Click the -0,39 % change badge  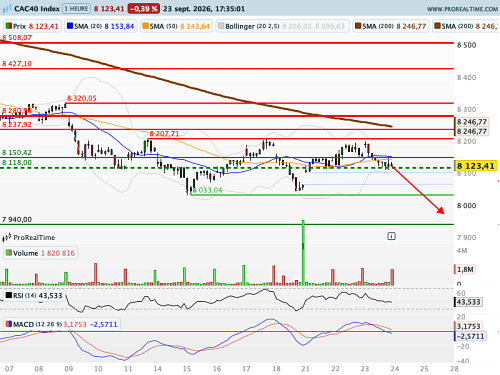click(x=144, y=8)
